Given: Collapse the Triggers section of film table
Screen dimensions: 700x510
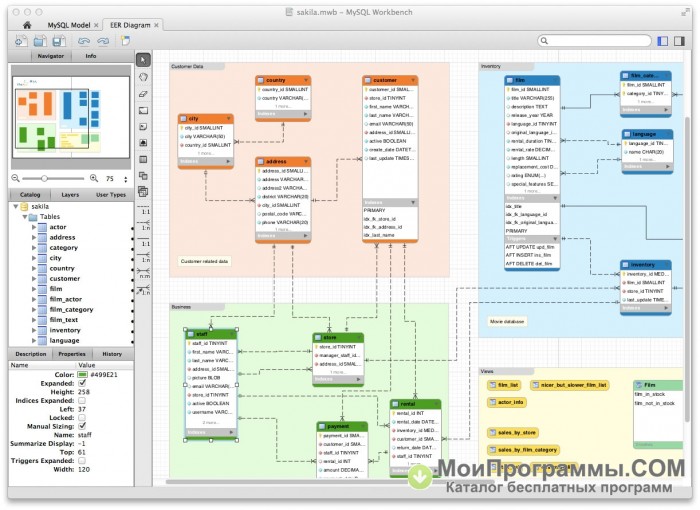Looking at the screenshot, I should 555,239.
